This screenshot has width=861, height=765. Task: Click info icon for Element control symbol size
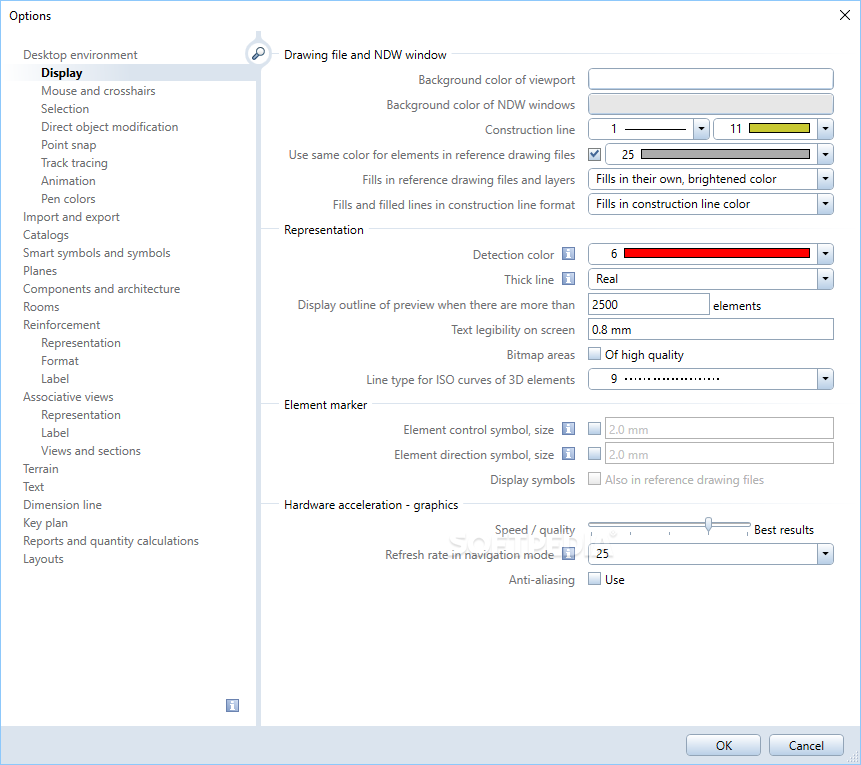click(568, 429)
